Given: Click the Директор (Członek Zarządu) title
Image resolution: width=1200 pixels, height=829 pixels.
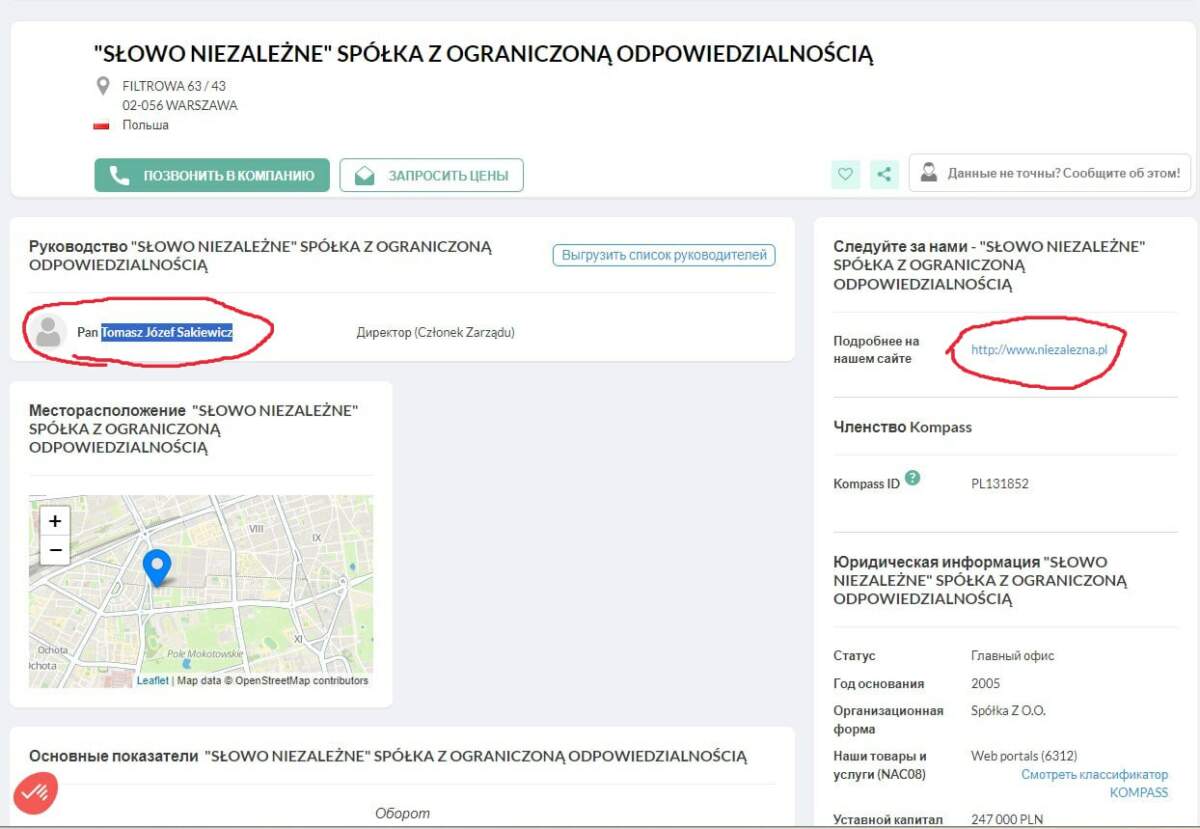Looking at the screenshot, I should point(435,332).
